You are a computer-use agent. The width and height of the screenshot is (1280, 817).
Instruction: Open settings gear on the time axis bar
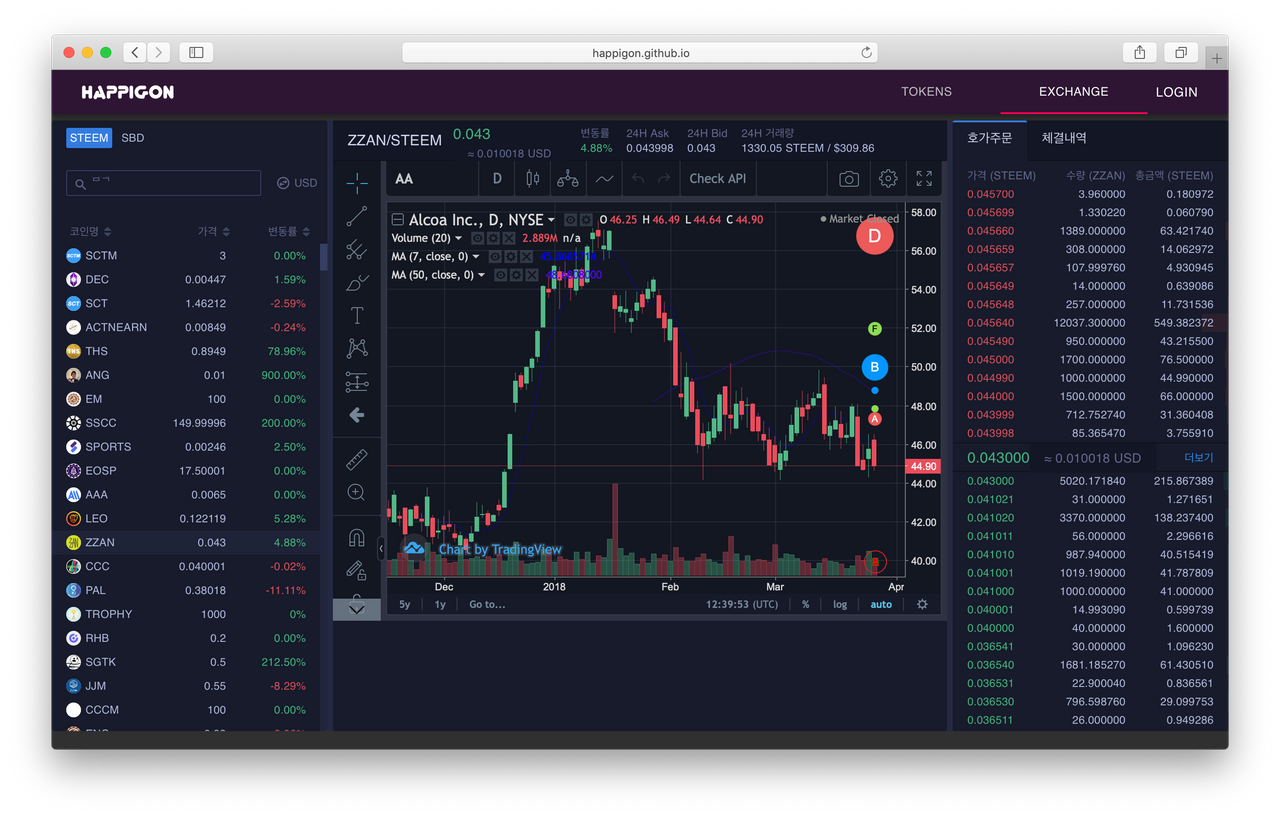922,604
